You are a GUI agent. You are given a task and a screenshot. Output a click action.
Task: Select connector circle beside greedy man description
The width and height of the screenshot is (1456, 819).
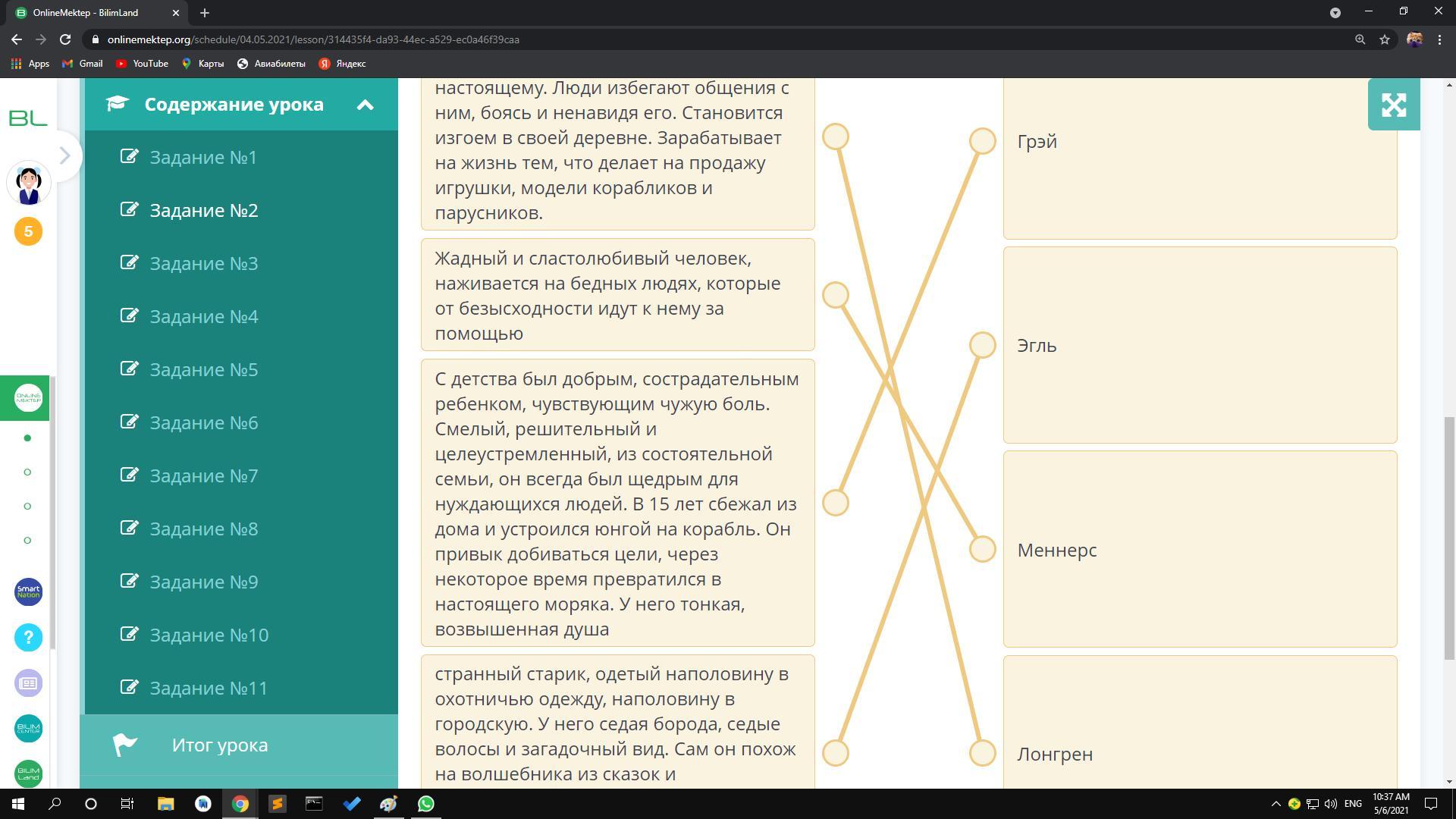coord(835,295)
